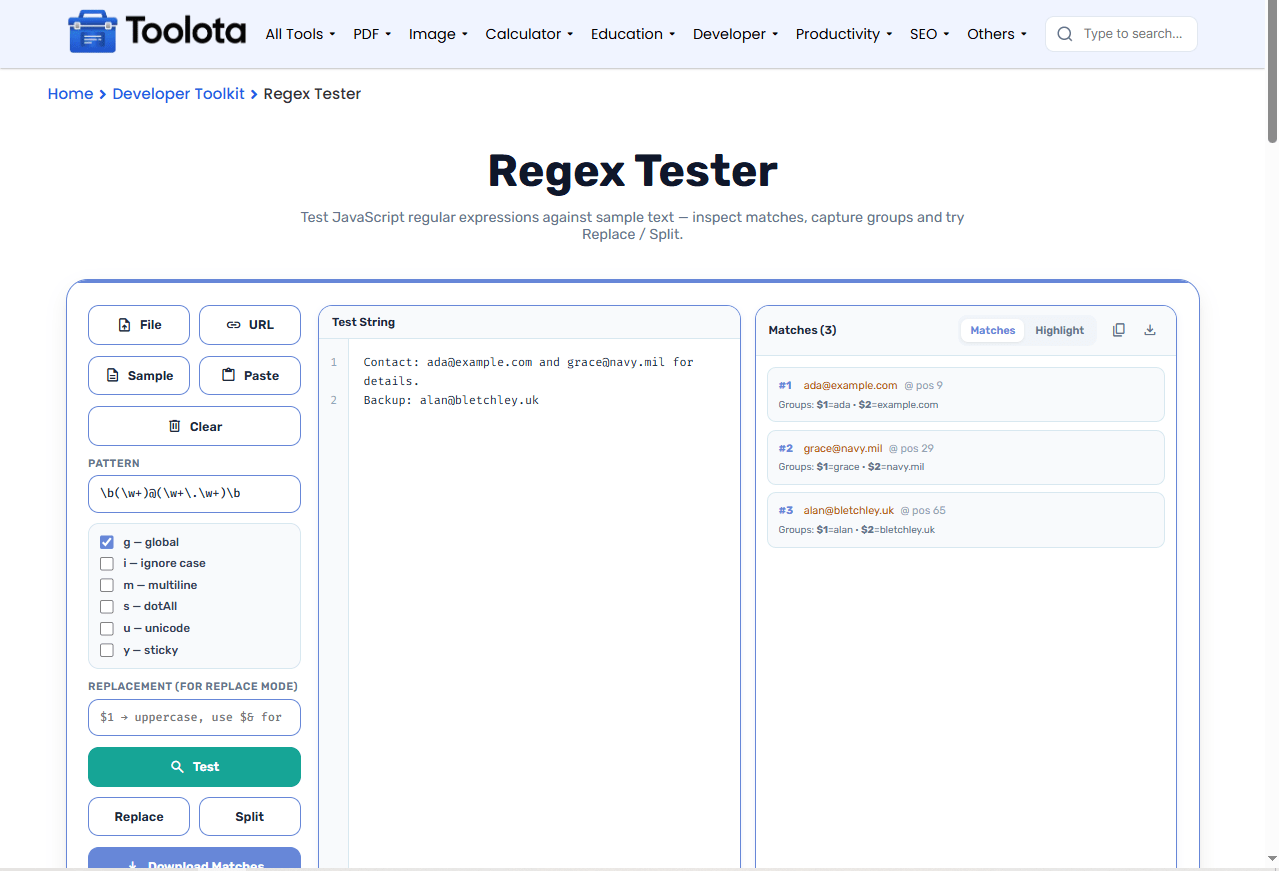Viewport: 1279px width, 871px height.
Task: Click the page vertical scrollbar thumb
Action: click(1272, 72)
